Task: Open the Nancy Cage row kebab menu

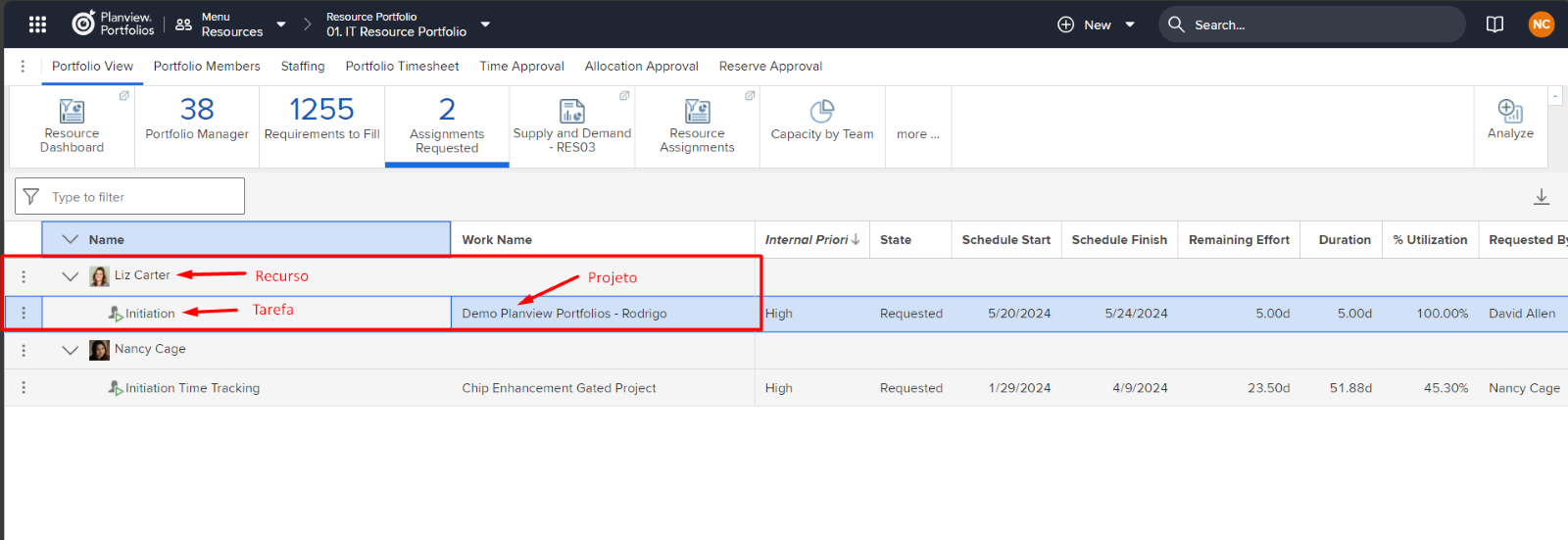Action: 24,350
